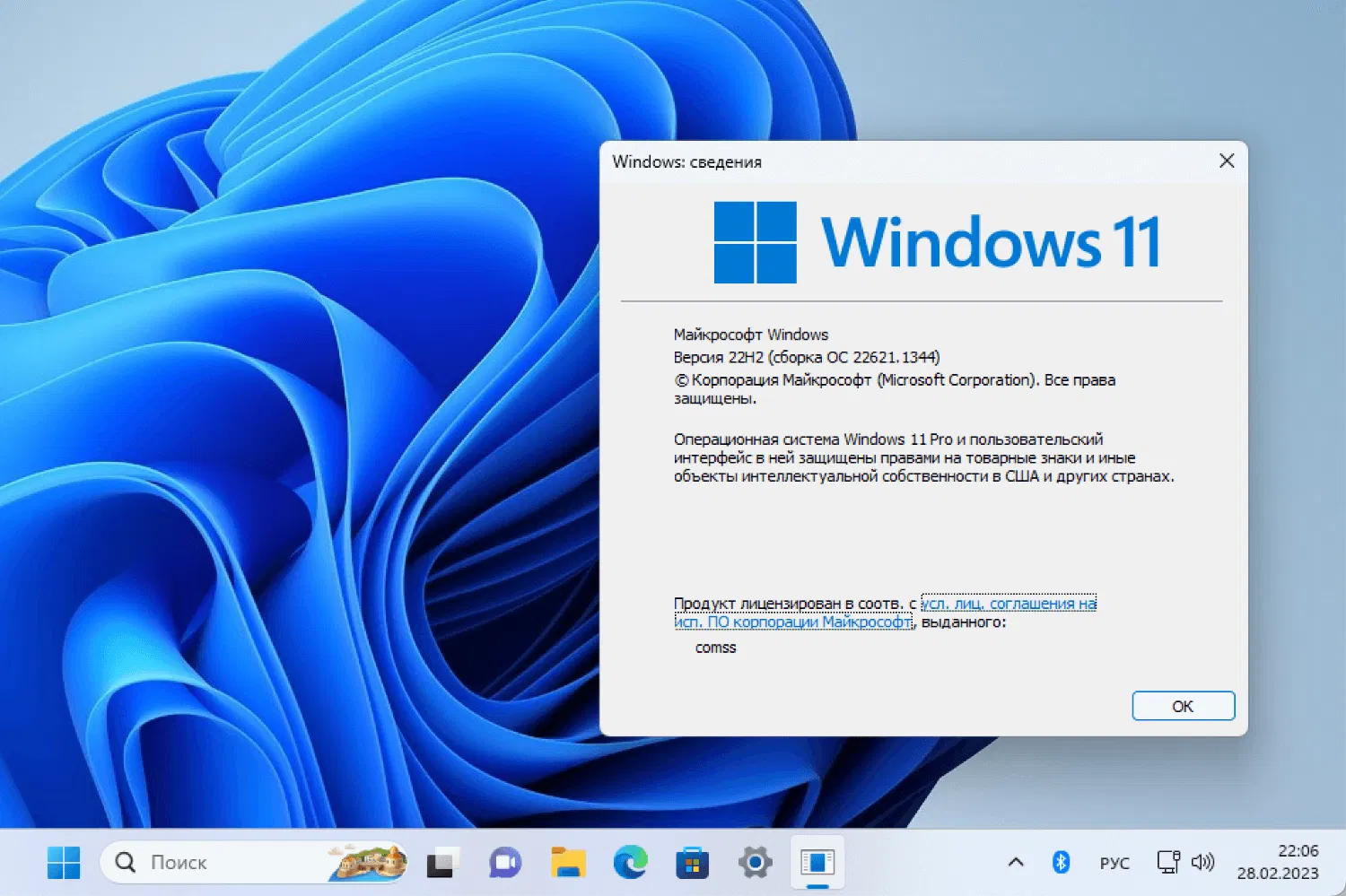This screenshot has width=1346, height=896.
Task: Open the Start menu
Action: pos(63,862)
